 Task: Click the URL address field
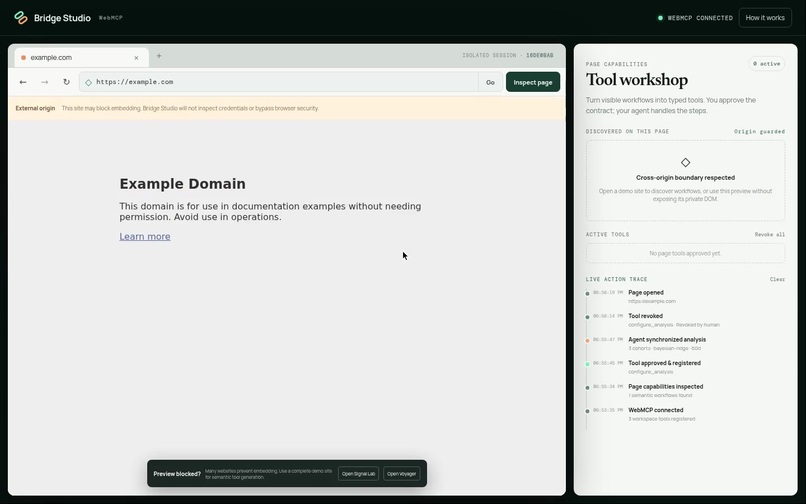tap(279, 82)
